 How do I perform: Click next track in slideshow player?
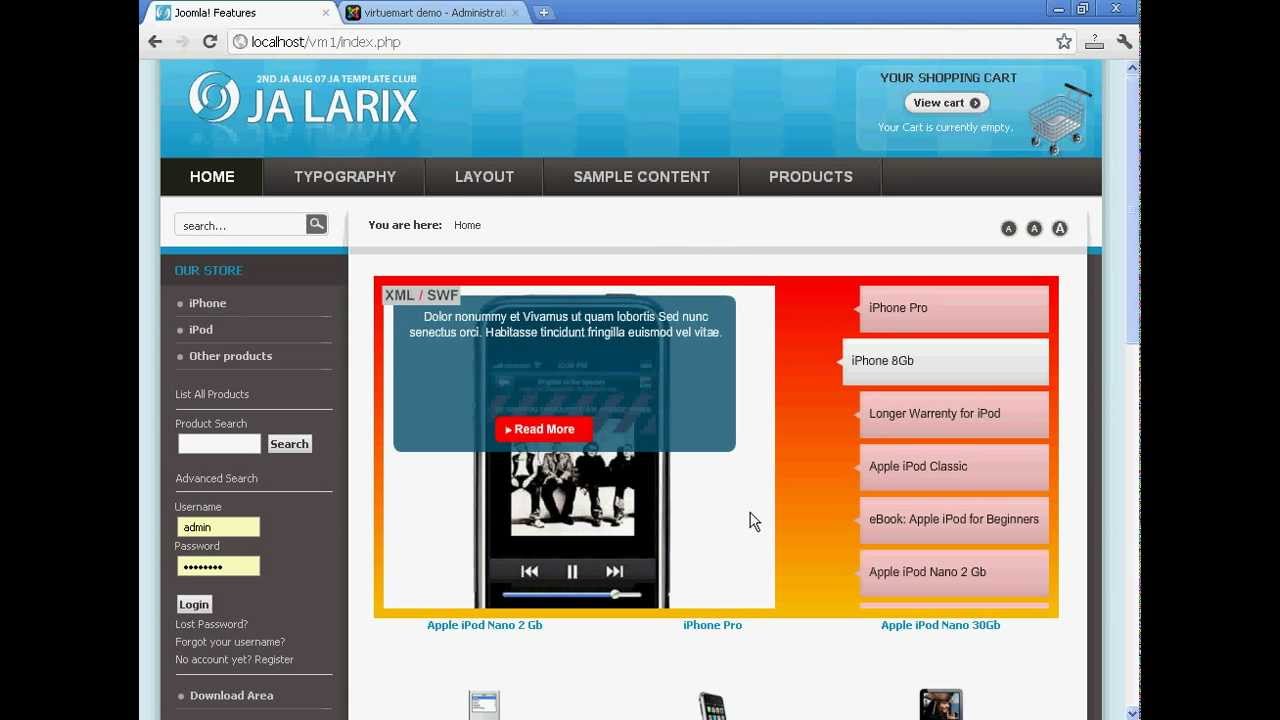click(x=615, y=571)
